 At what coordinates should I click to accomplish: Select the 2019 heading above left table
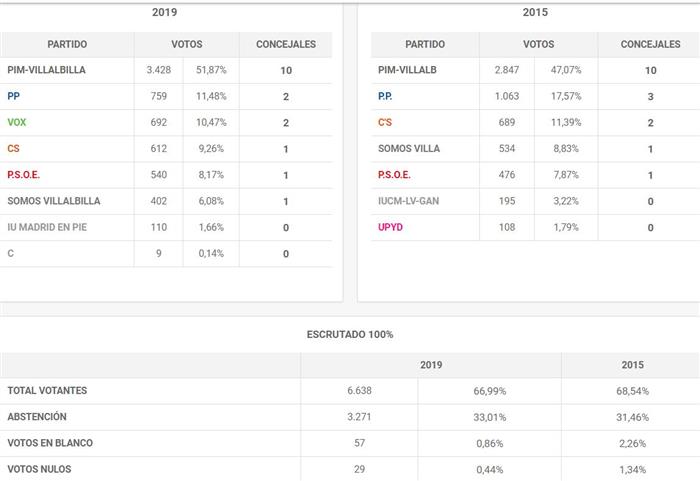click(x=164, y=13)
